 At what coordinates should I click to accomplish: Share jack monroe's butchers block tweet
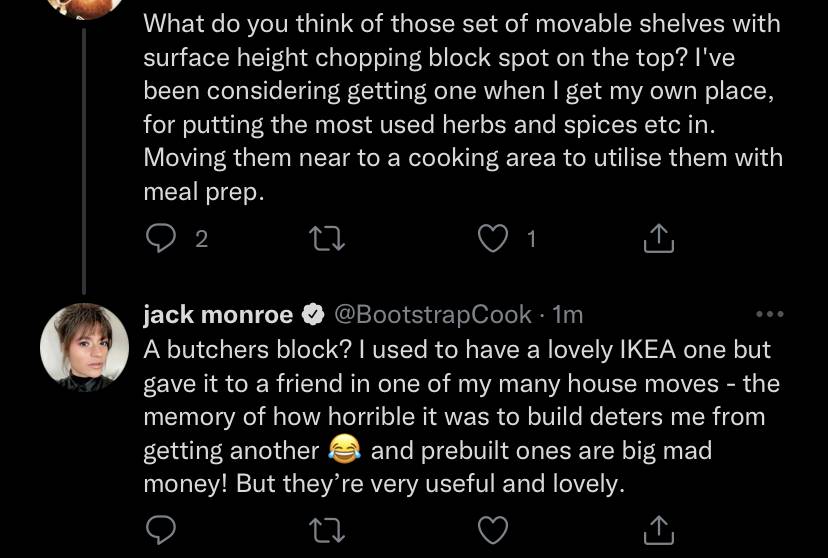pyautogui.click(x=658, y=530)
